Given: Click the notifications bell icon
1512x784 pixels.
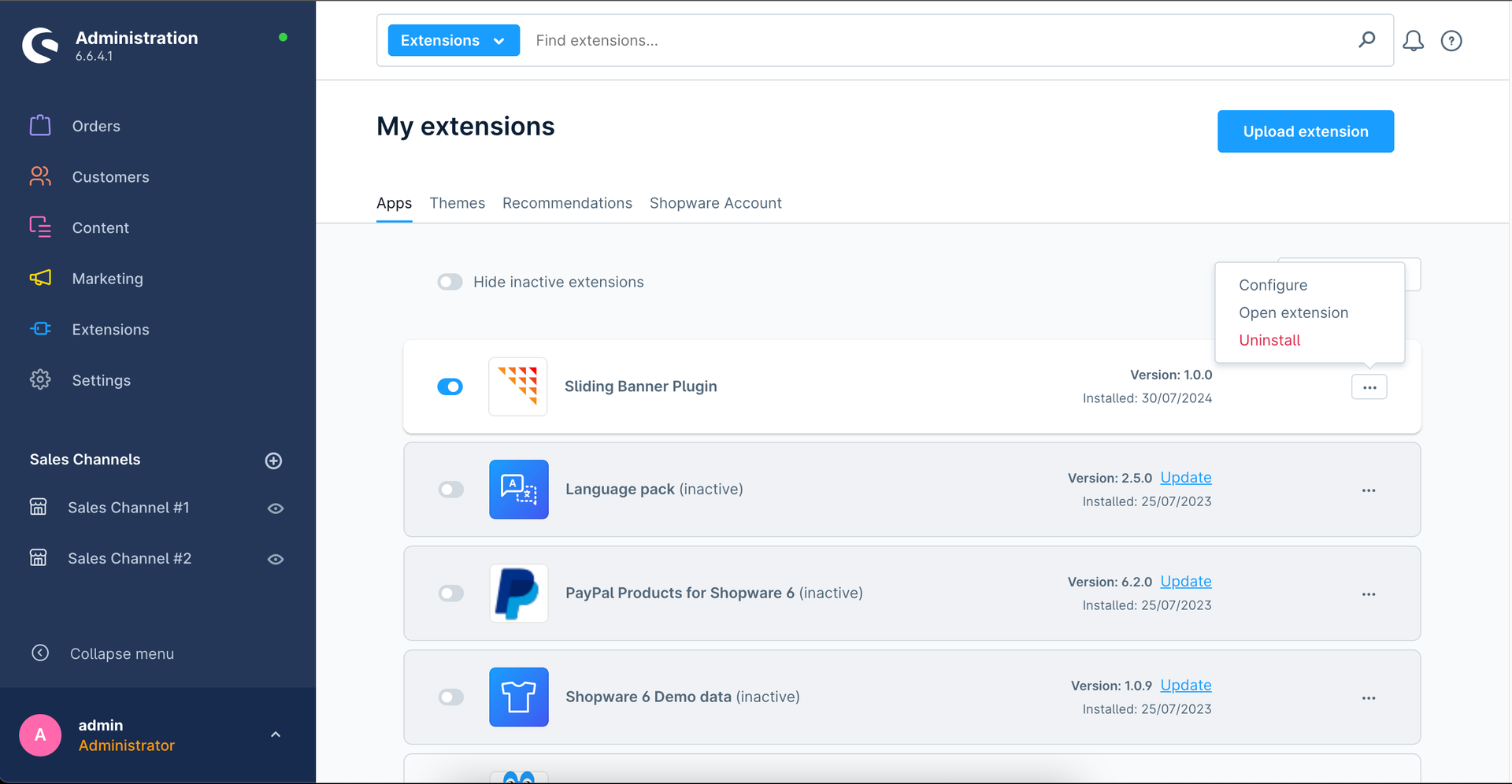Looking at the screenshot, I should click(x=1413, y=41).
